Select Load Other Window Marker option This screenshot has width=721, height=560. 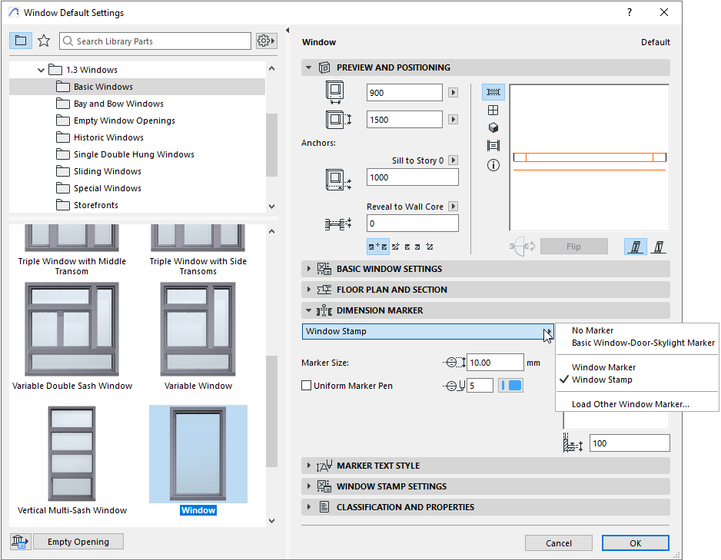pyautogui.click(x=630, y=404)
